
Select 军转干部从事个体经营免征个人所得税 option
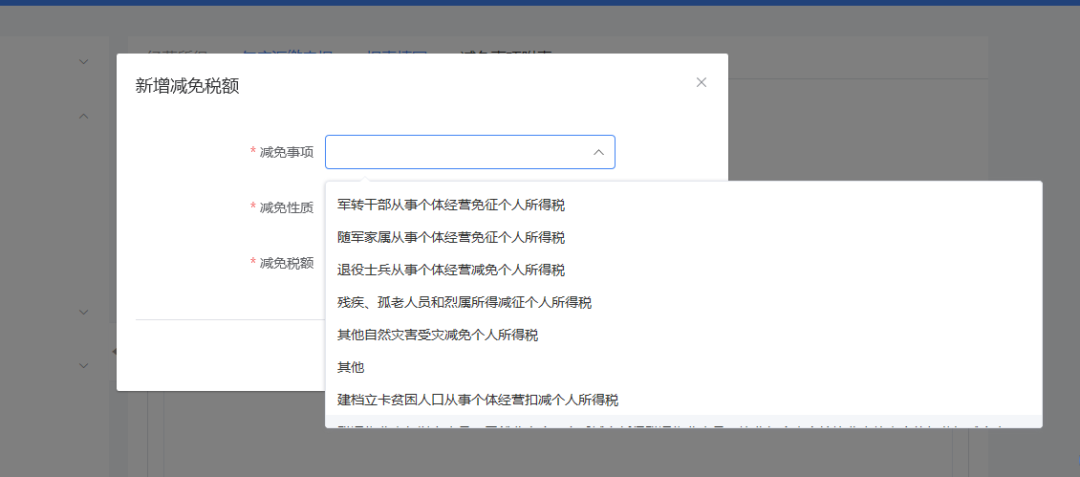(451, 205)
